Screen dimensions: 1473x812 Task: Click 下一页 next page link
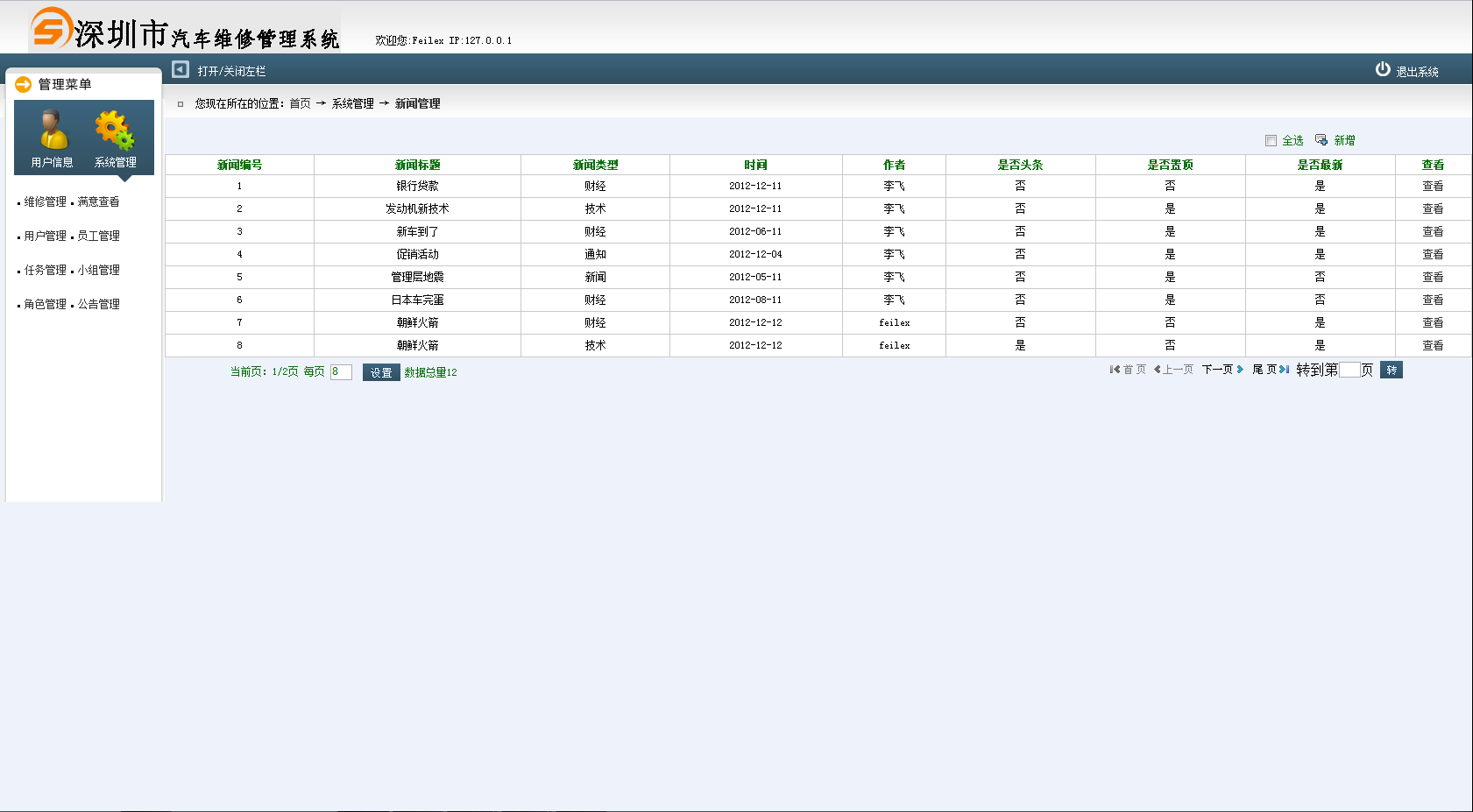[1217, 370]
